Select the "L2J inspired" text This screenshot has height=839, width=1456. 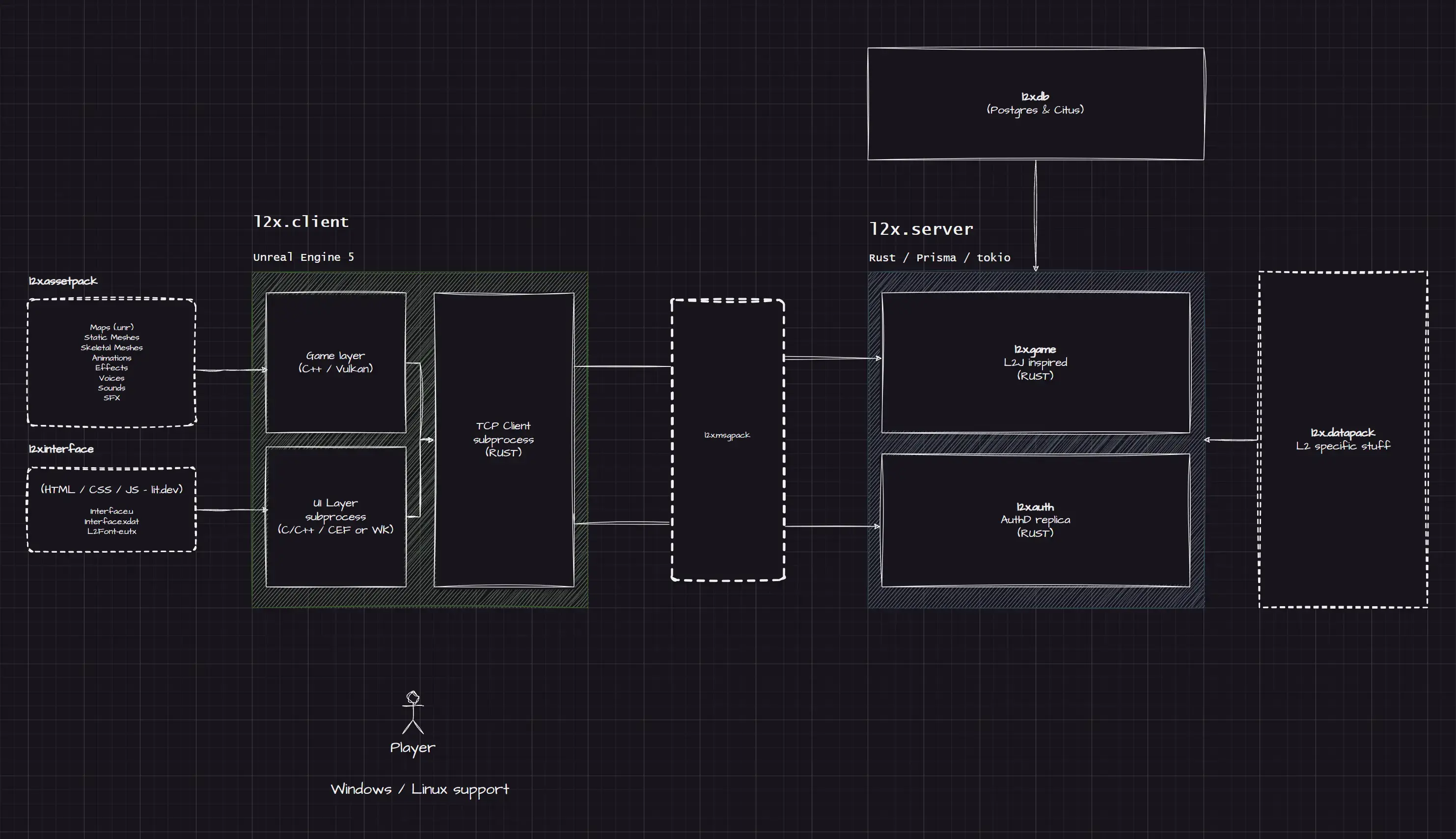tap(1035, 363)
